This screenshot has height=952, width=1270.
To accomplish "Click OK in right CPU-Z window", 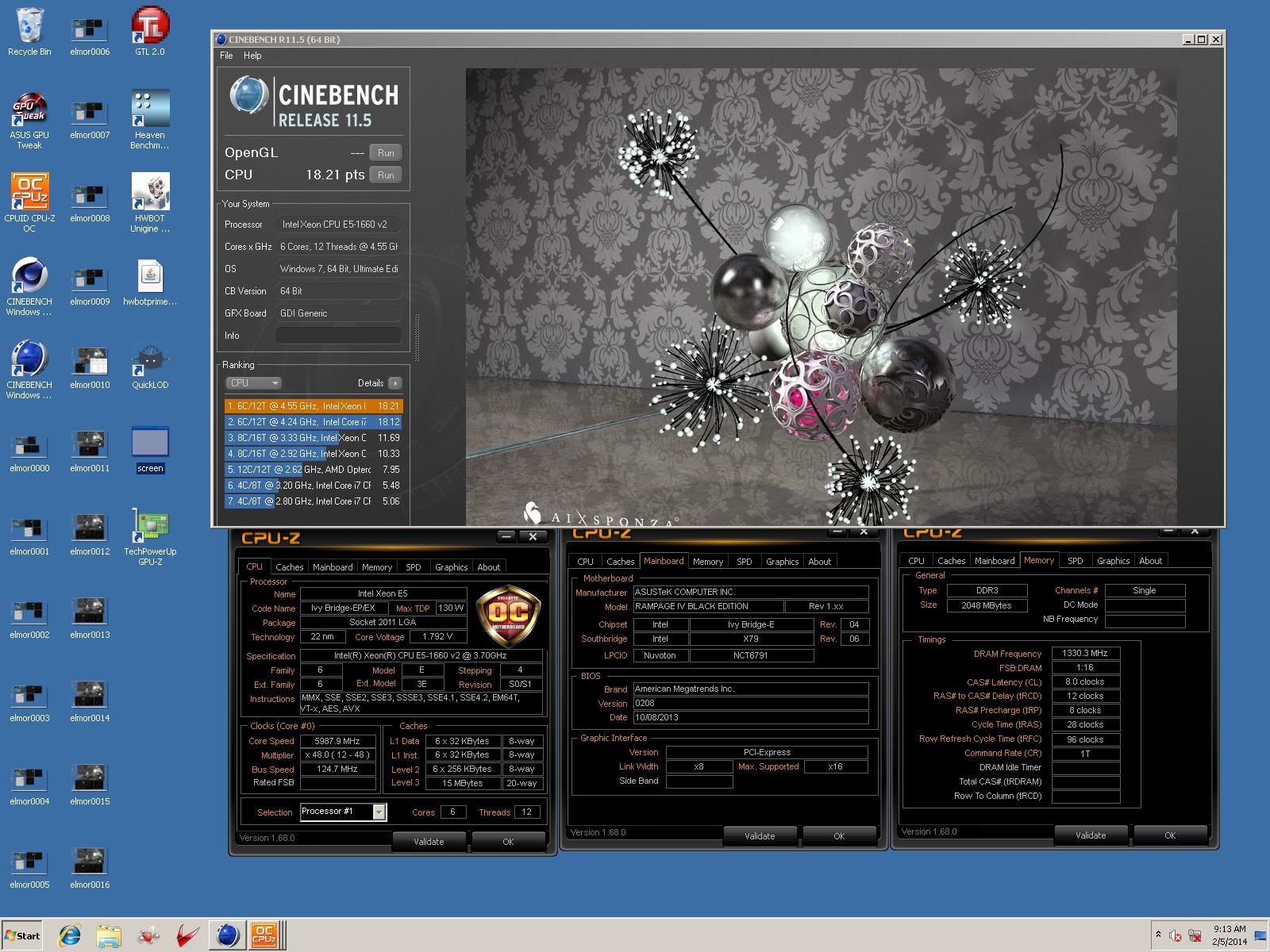I will 1170,835.
